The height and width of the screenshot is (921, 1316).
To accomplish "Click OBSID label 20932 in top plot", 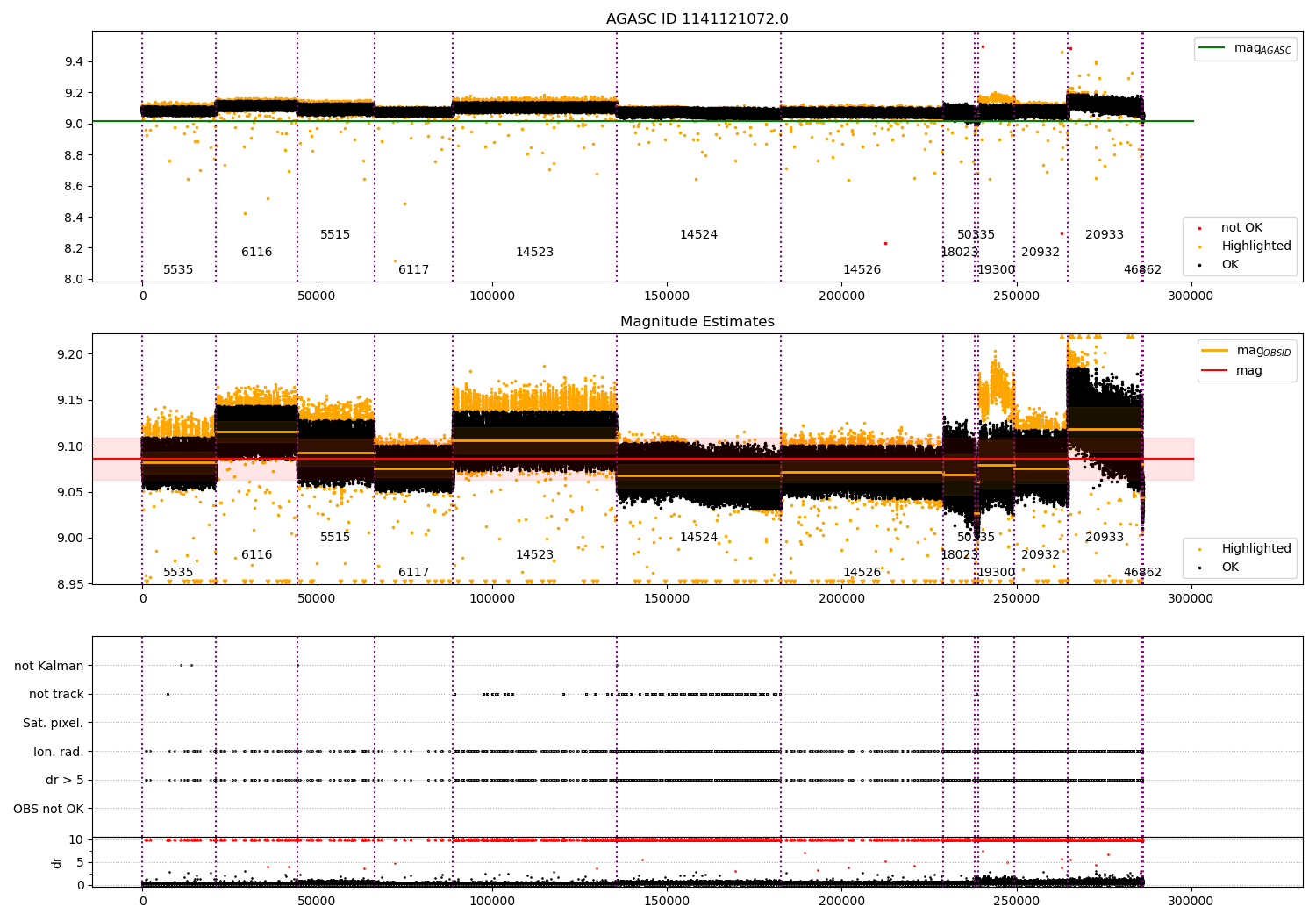I will [1041, 253].
